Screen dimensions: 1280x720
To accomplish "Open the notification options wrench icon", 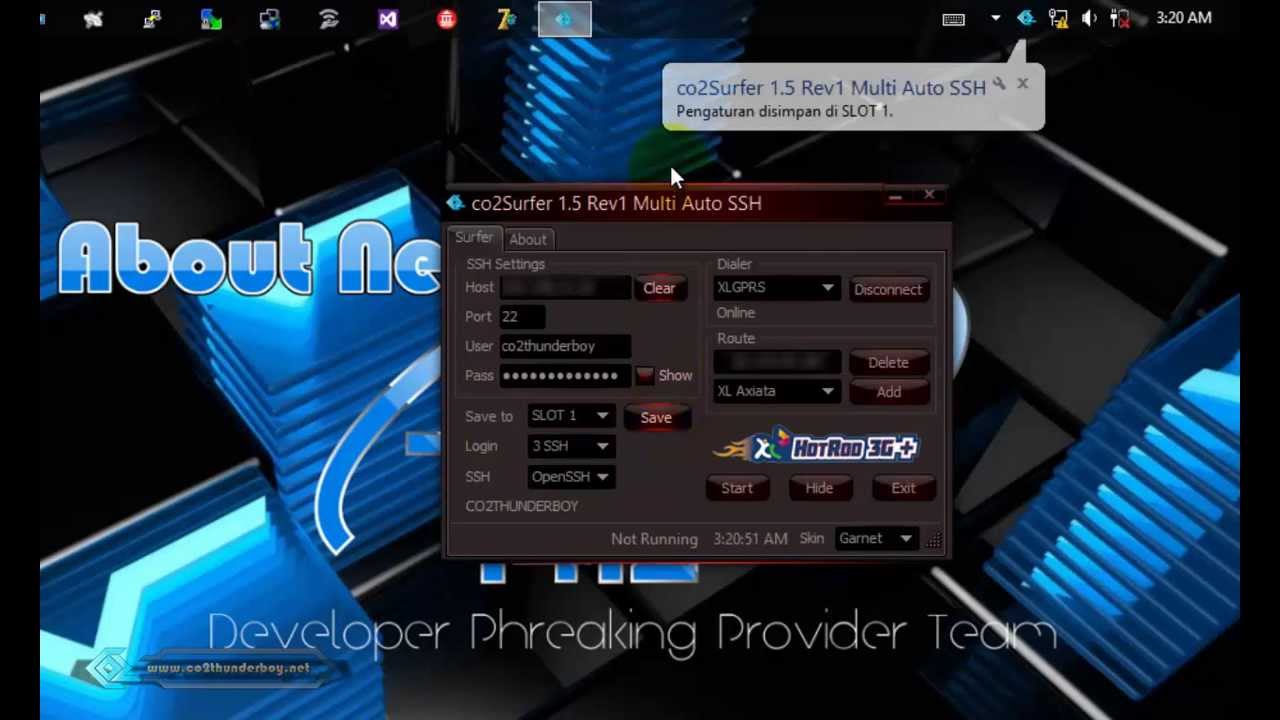I will pyautogui.click(x=998, y=85).
